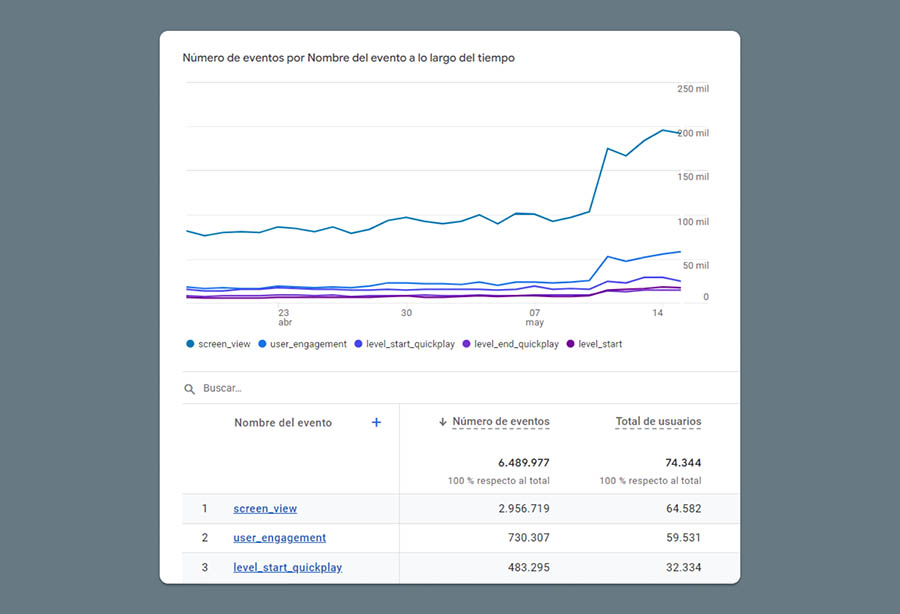Click the magnifying glass search icon

189,388
